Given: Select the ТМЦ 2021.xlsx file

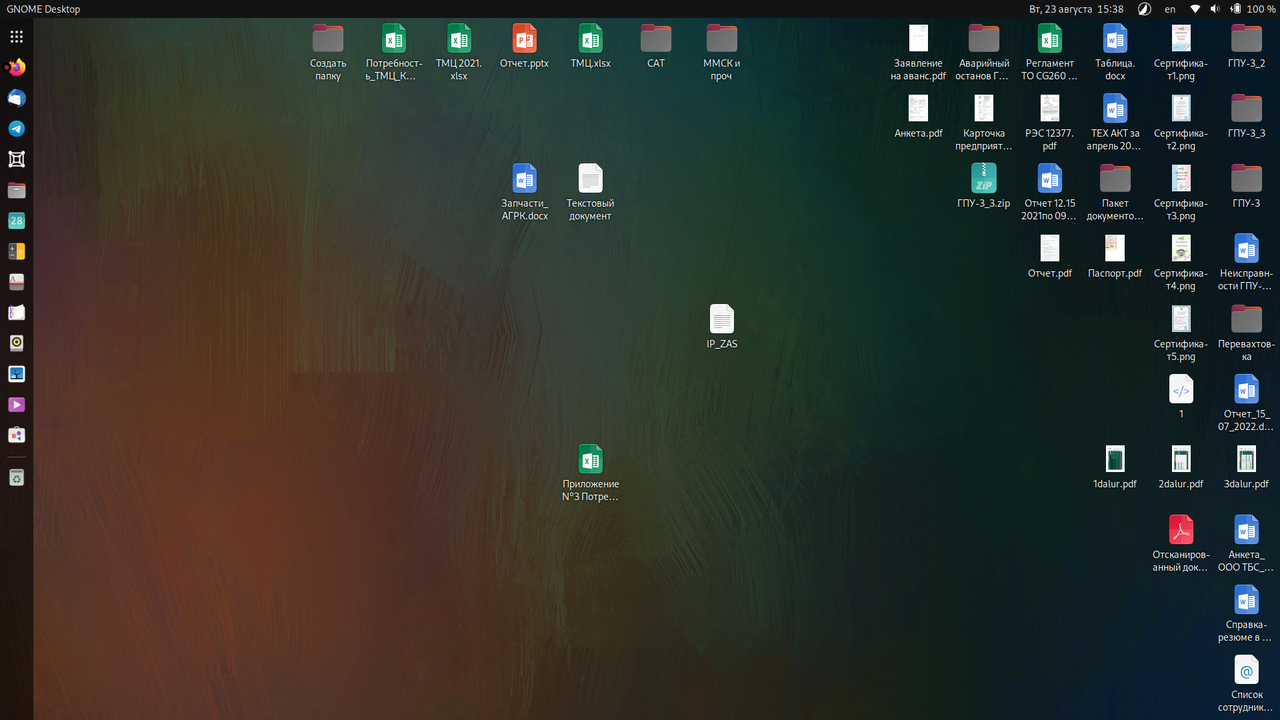Looking at the screenshot, I should pyautogui.click(x=459, y=53).
